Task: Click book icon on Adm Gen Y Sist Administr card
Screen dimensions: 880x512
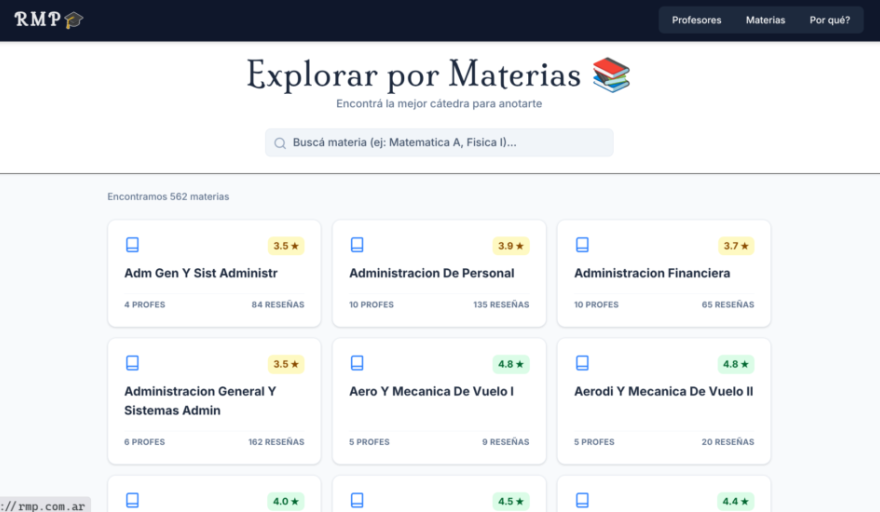Action: point(132,245)
